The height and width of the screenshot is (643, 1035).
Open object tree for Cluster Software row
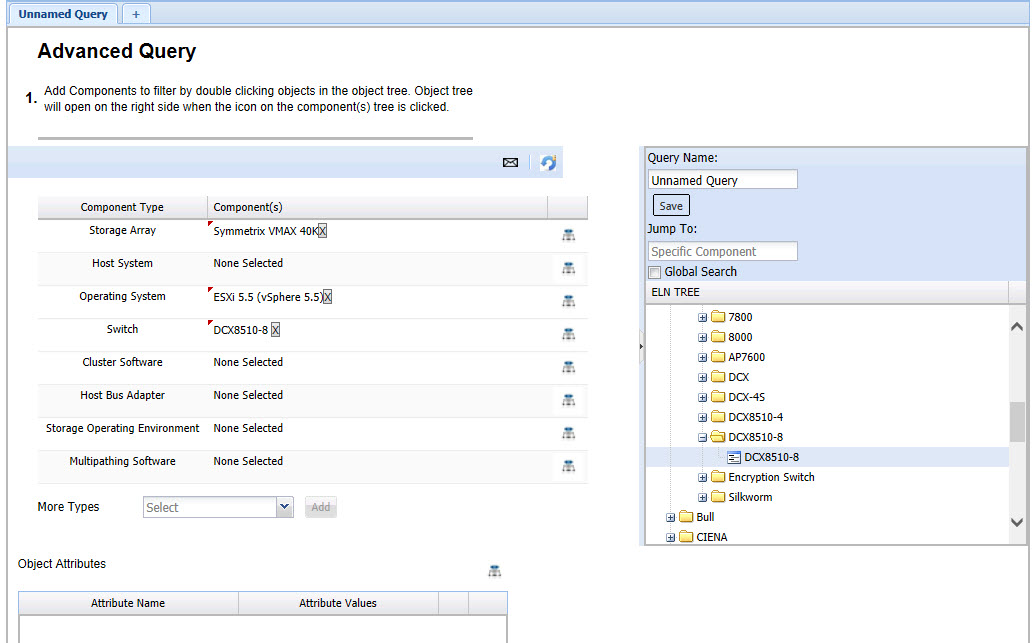click(x=568, y=367)
